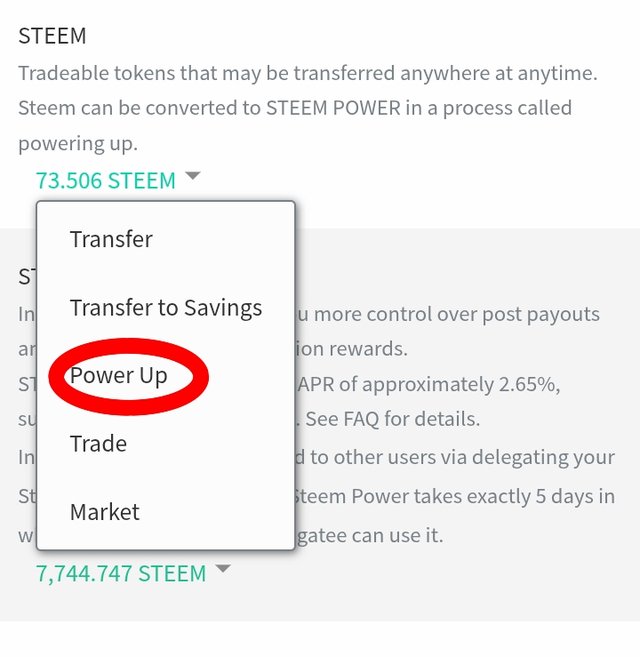Image resolution: width=640 pixels, height=657 pixels.
Task: Click 'Steem Power takes exactly 5 days' text
Action: [453, 495]
